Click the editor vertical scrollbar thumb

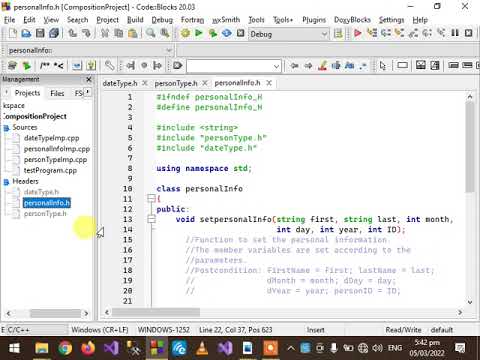[470, 147]
